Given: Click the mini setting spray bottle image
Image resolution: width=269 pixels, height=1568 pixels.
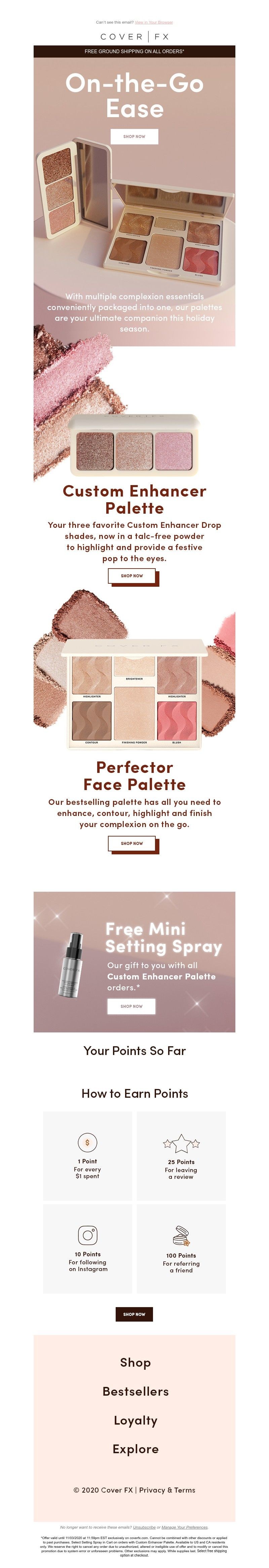Looking at the screenshot, I should (71, 963).
